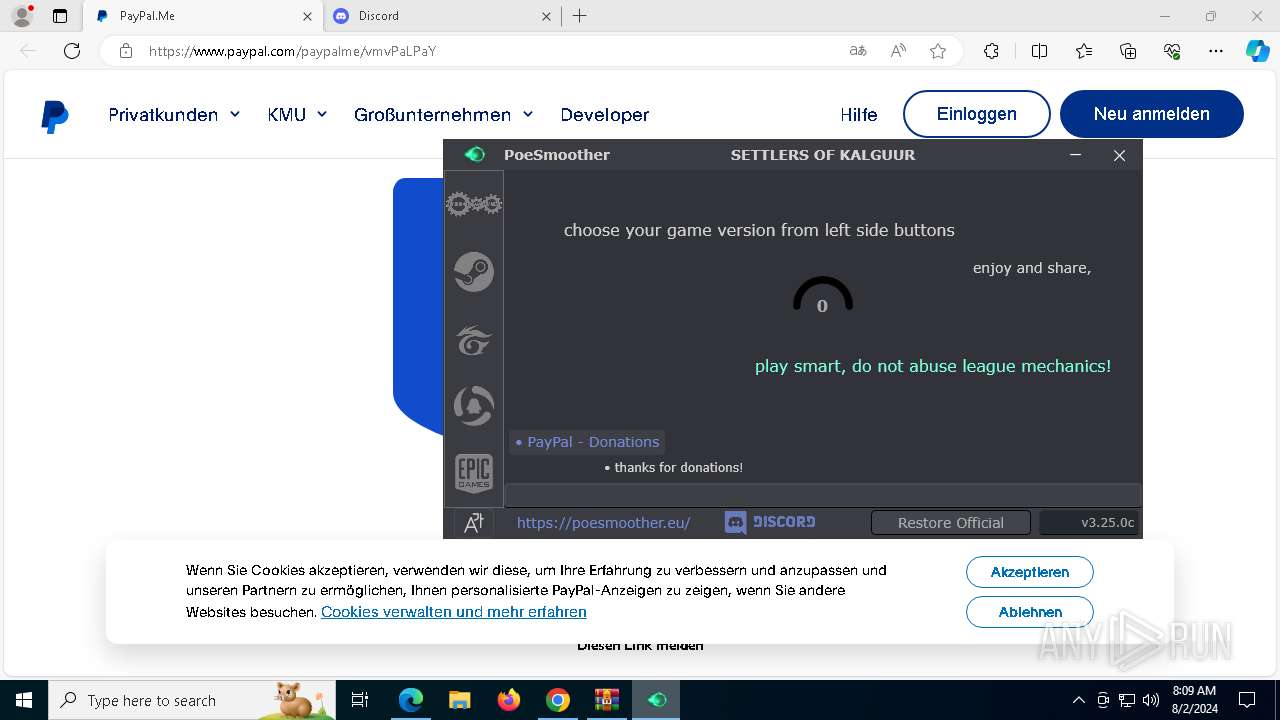Screen dimensions: 1280x720
Task: Choose the Epic Games version icon
Action: pyautogui.click(x=474, y=473)
